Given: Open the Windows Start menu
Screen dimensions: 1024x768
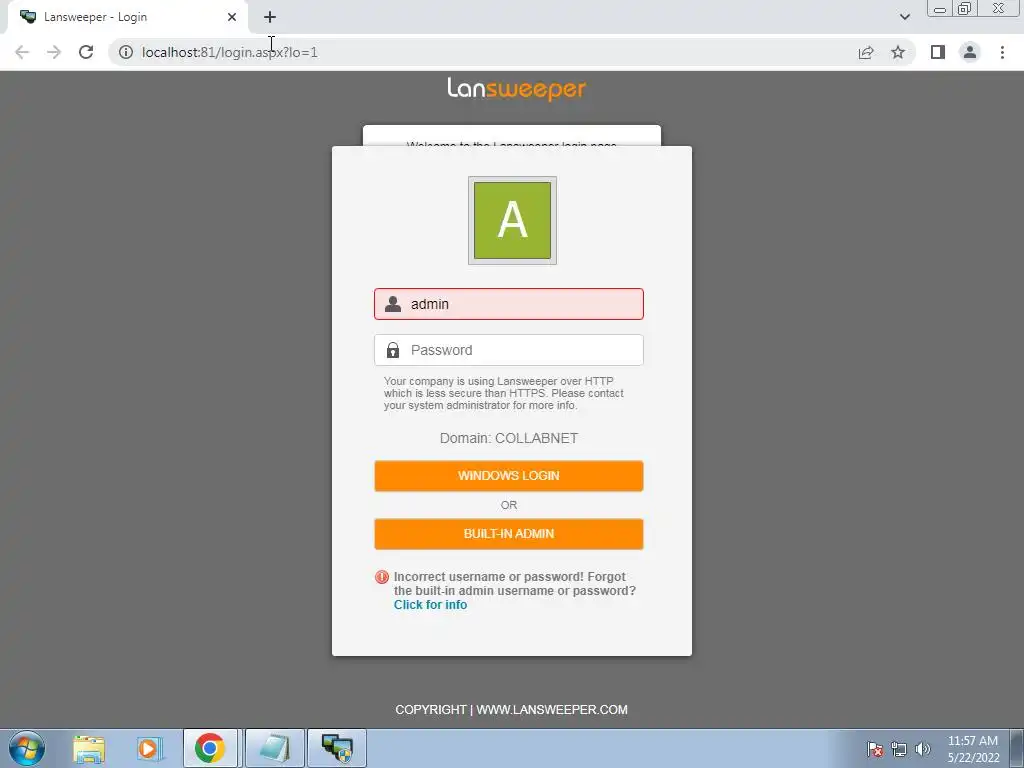Looking at the screenshot, I should click(27, 748).
